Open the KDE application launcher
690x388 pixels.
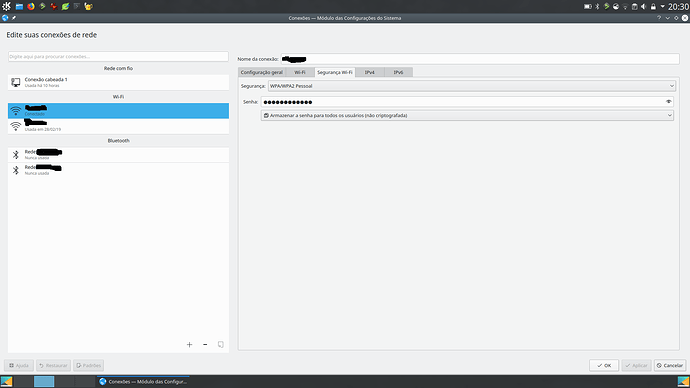click(6, 6)
